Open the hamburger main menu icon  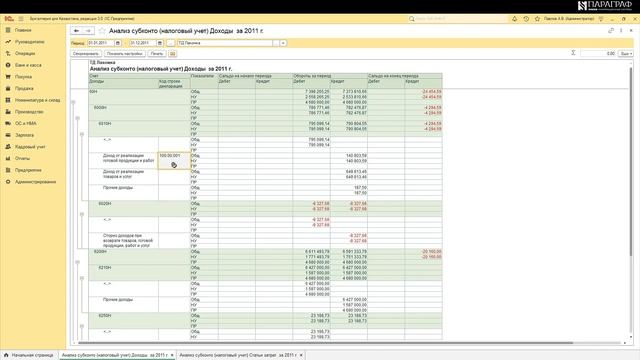21,19
